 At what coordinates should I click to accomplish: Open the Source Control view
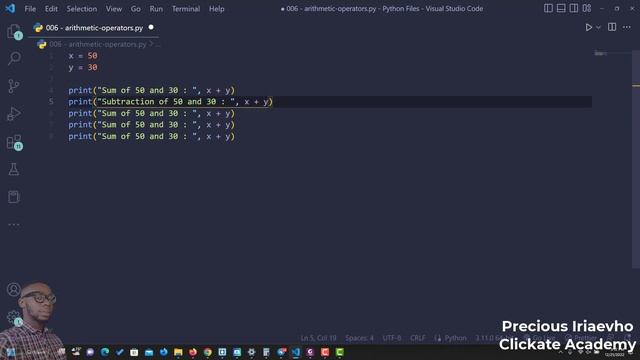(14, 86)
